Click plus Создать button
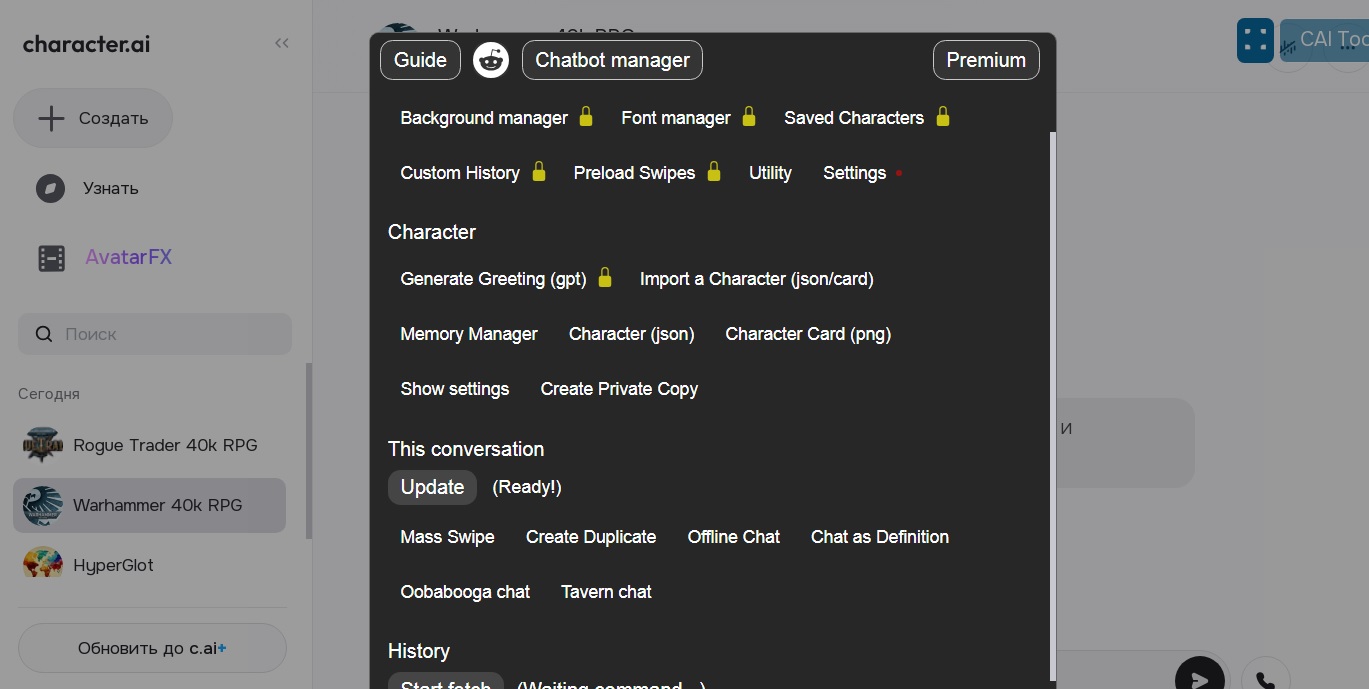 point(93,118)
